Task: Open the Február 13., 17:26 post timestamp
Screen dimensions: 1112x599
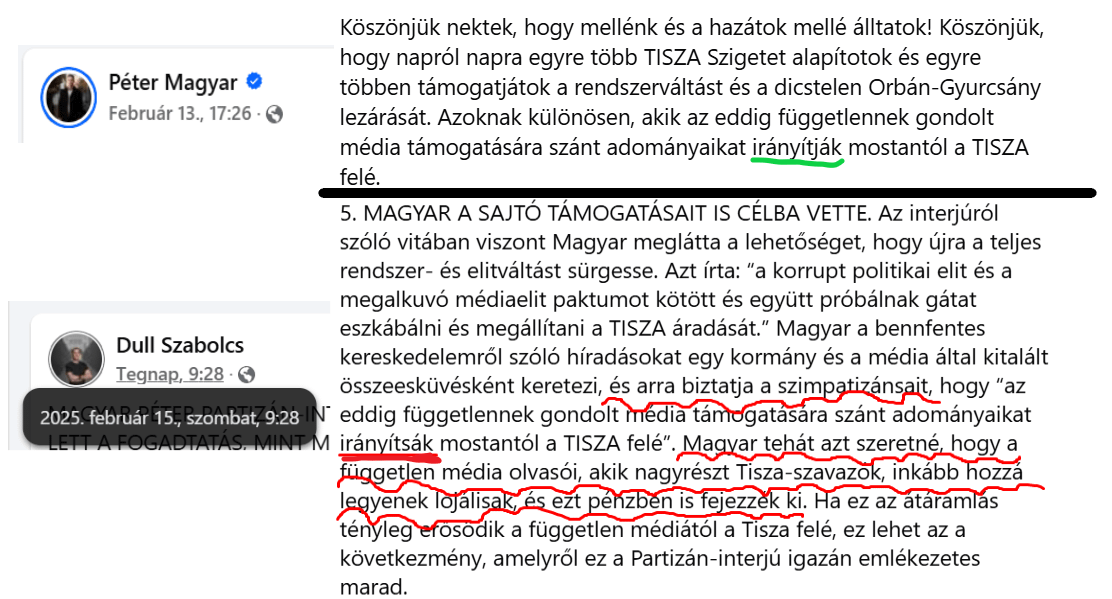Action: (x=179, y=113)
